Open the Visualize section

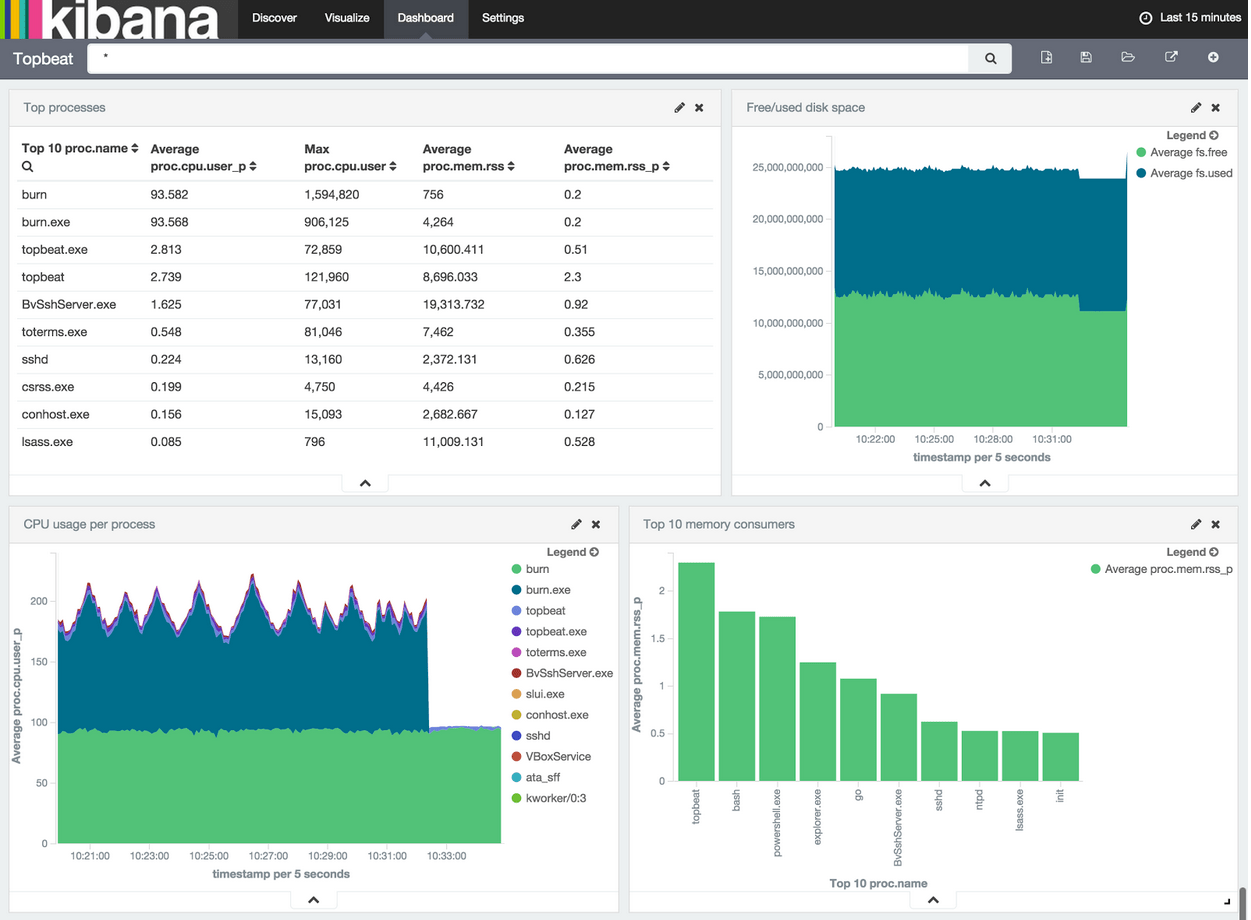[346, 18]
